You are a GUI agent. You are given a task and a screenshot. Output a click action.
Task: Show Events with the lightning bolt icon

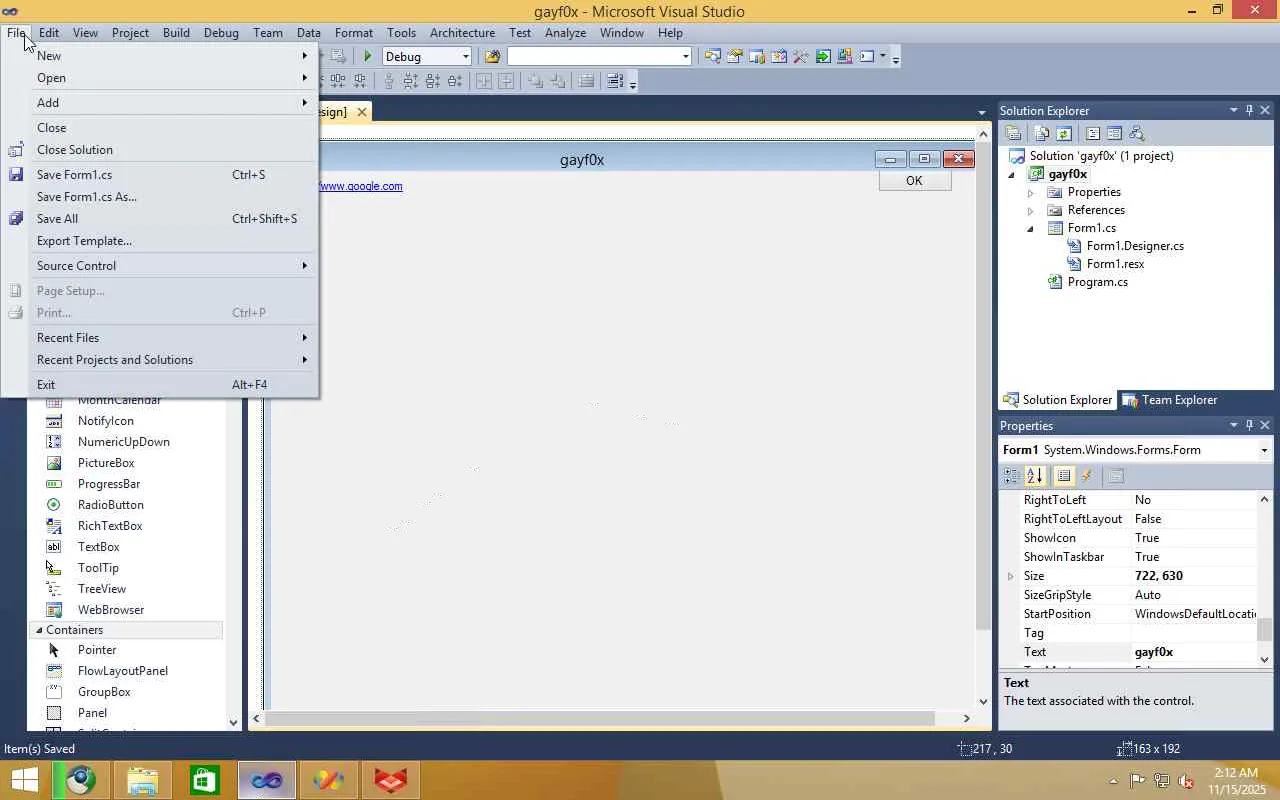click(1087, 476)
